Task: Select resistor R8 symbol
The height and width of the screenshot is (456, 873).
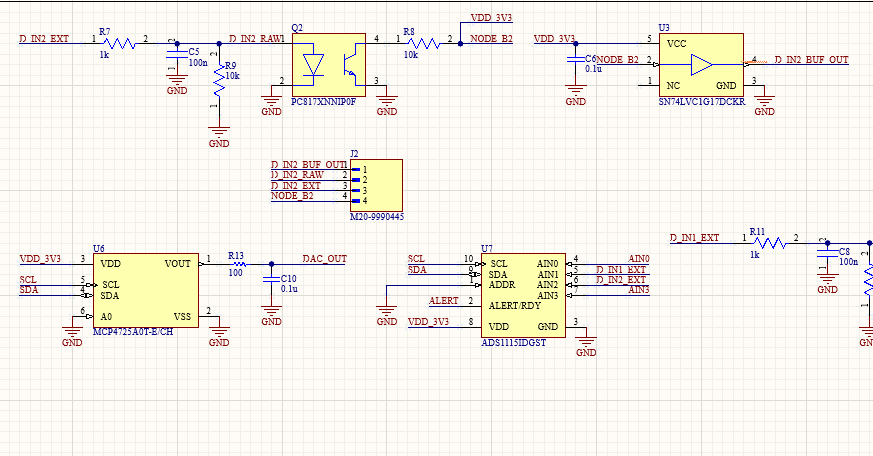Action: (423, 43)
